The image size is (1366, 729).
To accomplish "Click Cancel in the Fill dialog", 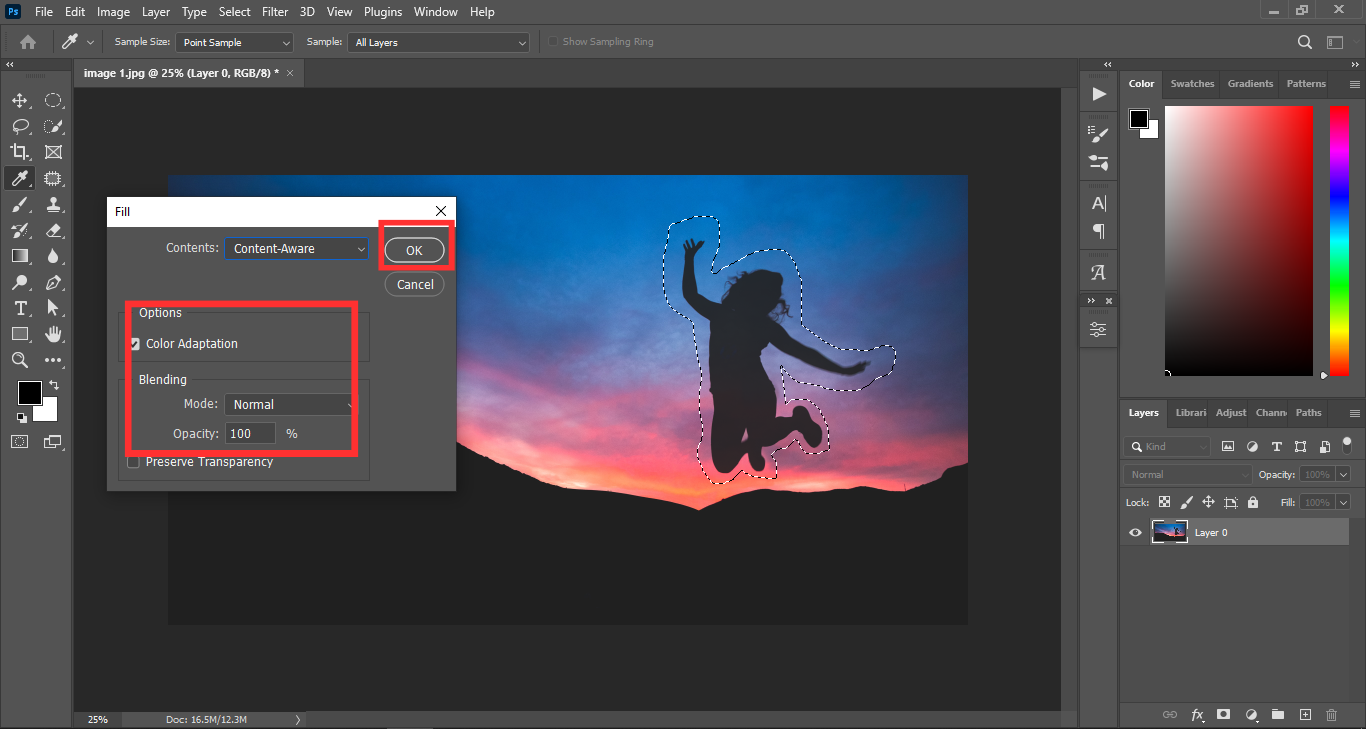I will pyautogui.click(x=415, y=284).
